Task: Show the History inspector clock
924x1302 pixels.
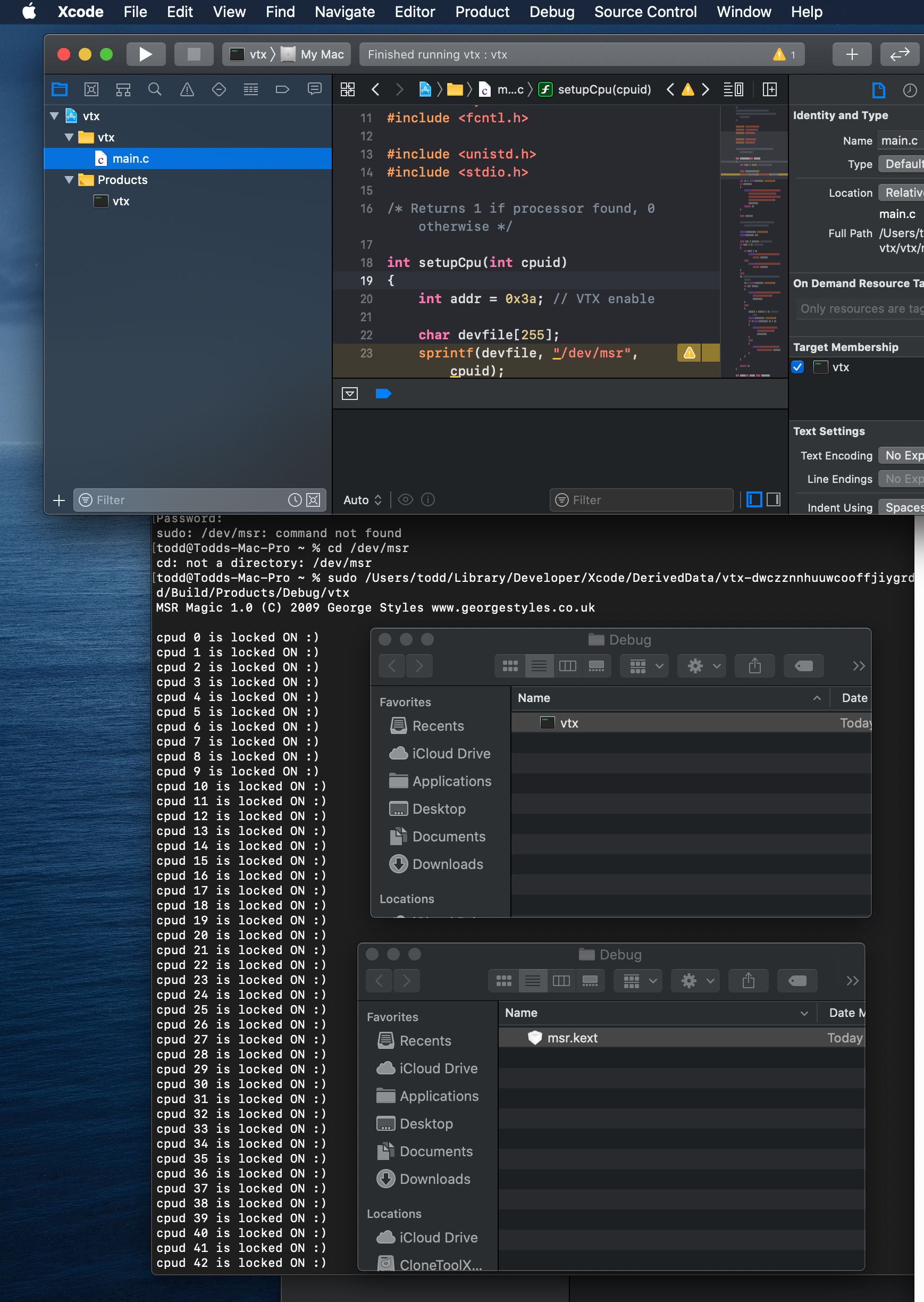Action: point(910,90)
